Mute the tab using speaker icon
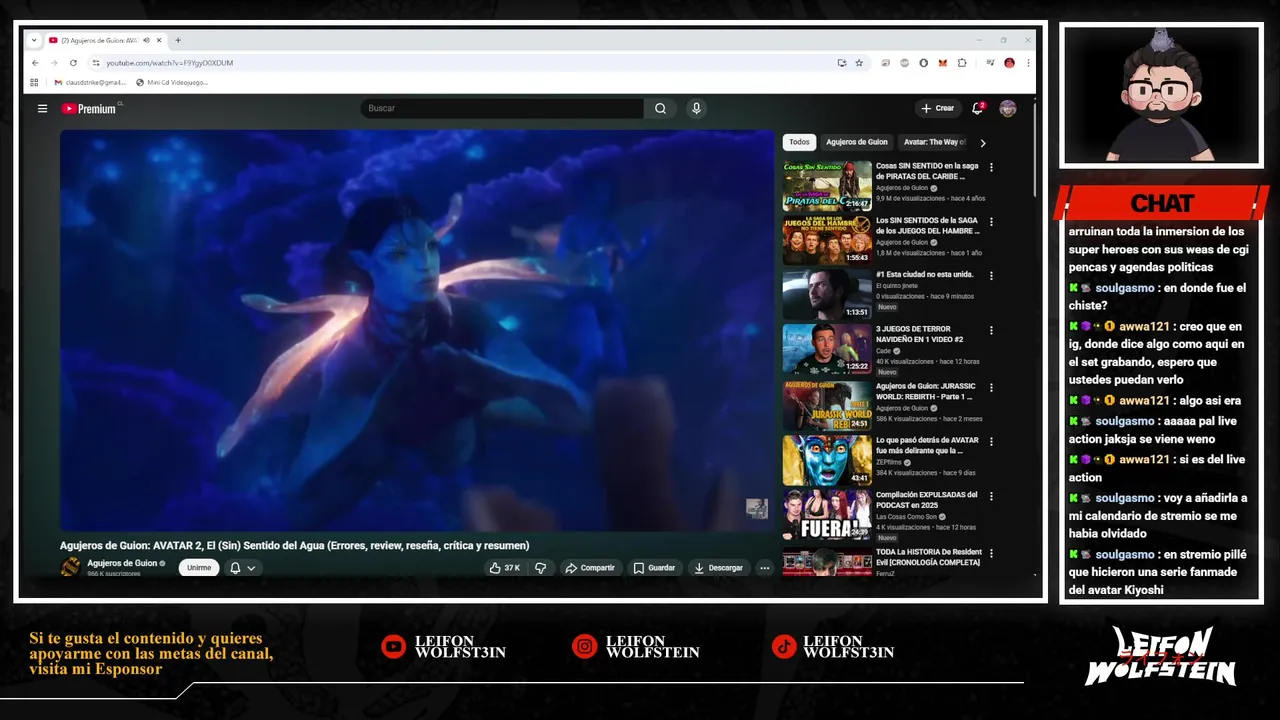1280x720 pixels. pos(146,40)
